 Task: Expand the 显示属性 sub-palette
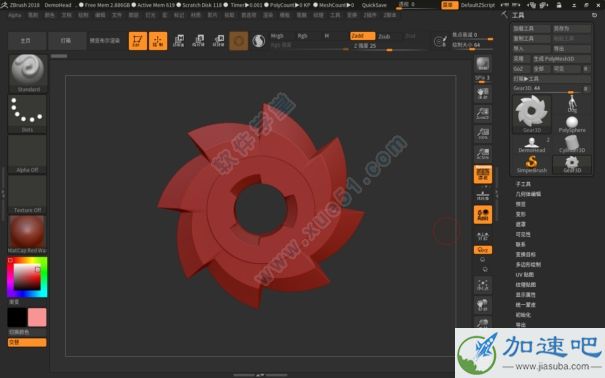526,294
